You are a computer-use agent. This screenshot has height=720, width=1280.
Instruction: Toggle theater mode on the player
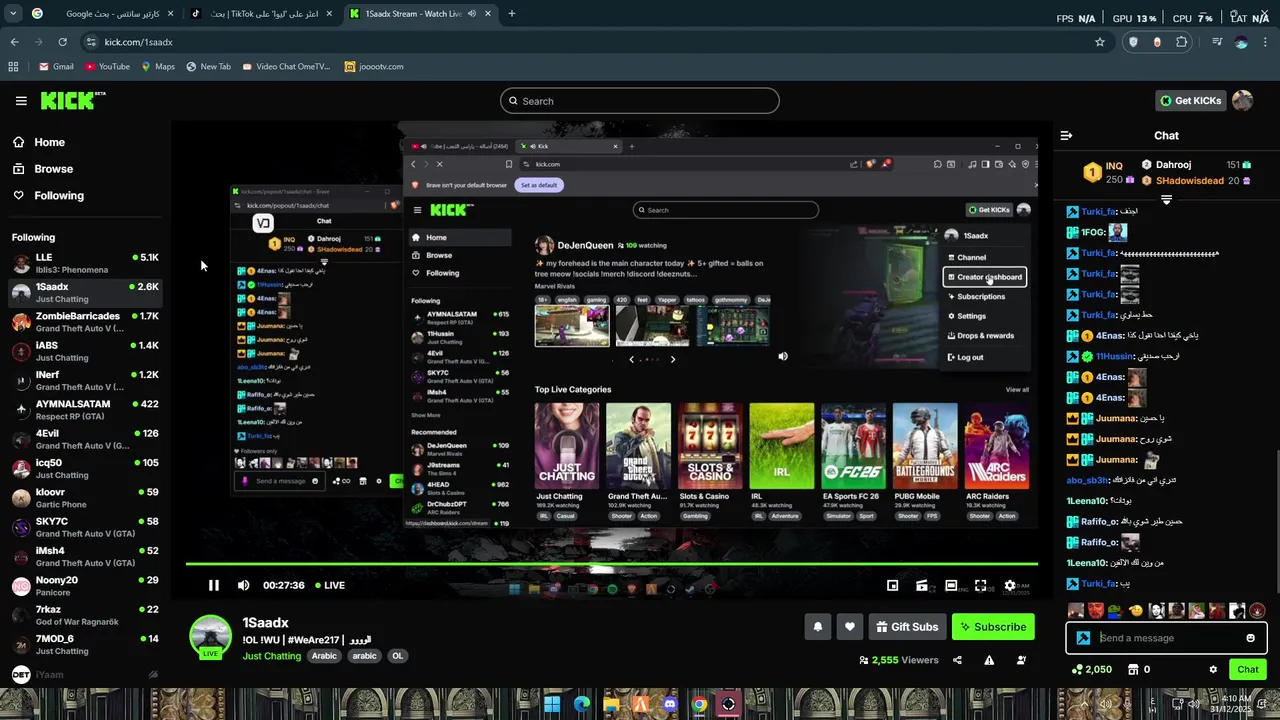(x=951, y=586)
